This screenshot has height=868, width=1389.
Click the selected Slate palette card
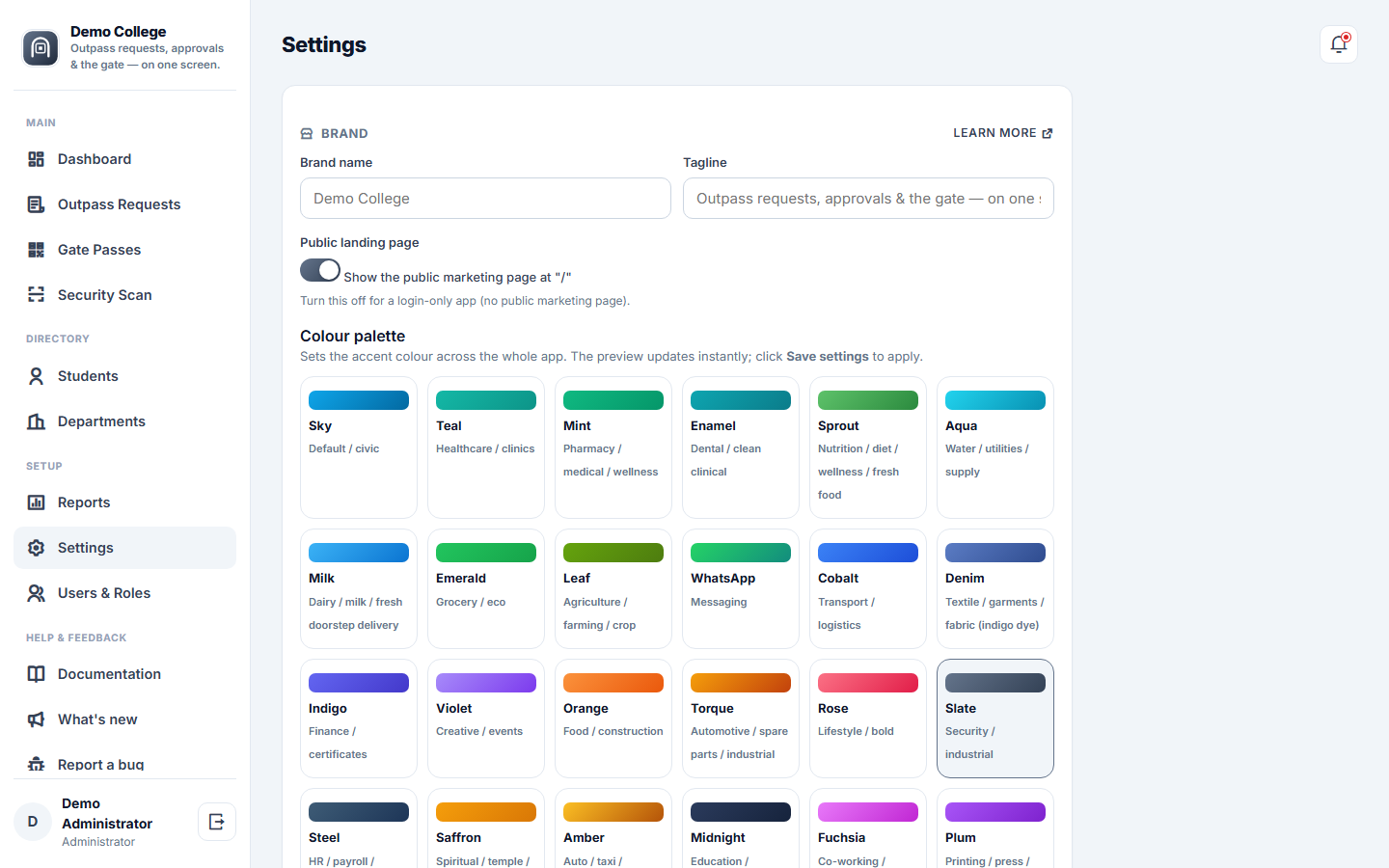pyautogui.click(x=995, y=719)
